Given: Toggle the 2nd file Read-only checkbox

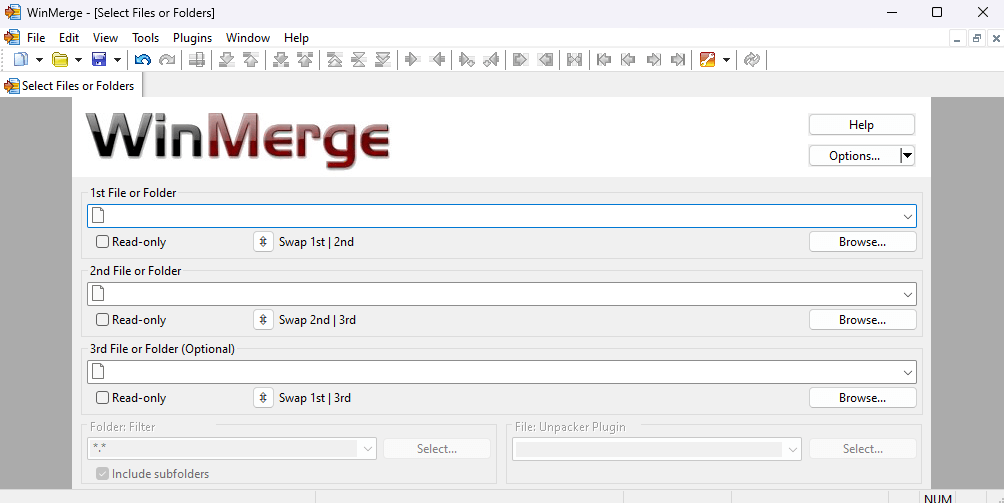Looking at the screenshot, I should pos(102,320).
